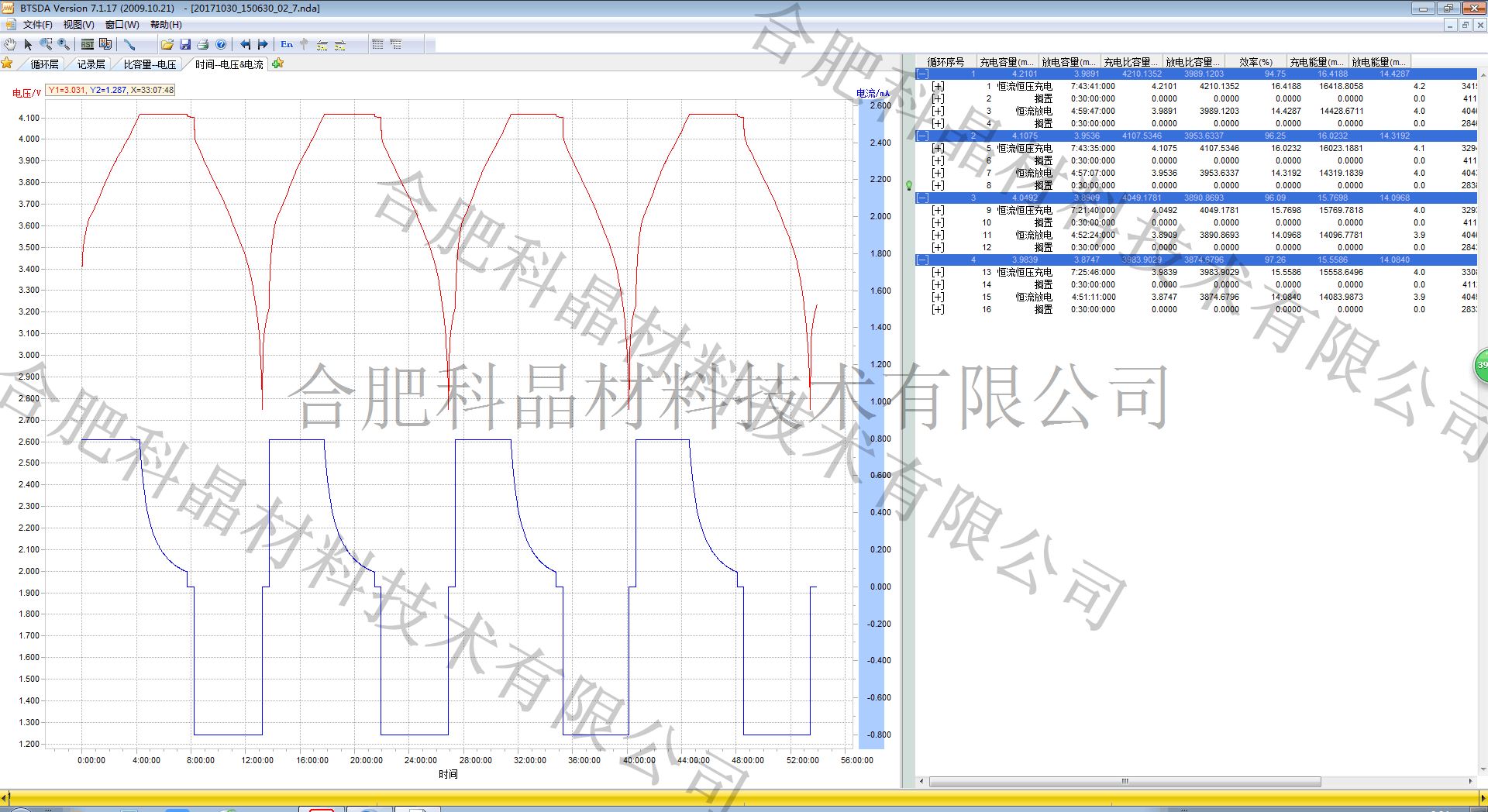Image resolution: width=1488 pixels, height=812 pixels.
Task: Add new tab with green plus star
Action: (x=278, y=64)
